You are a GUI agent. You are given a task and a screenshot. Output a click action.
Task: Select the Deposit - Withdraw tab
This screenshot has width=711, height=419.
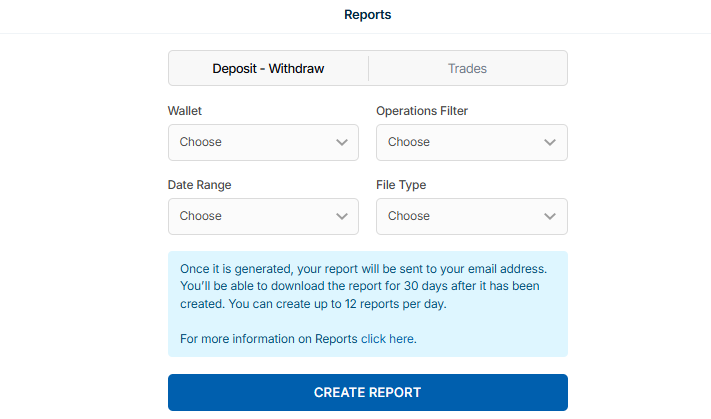[268, 69]
